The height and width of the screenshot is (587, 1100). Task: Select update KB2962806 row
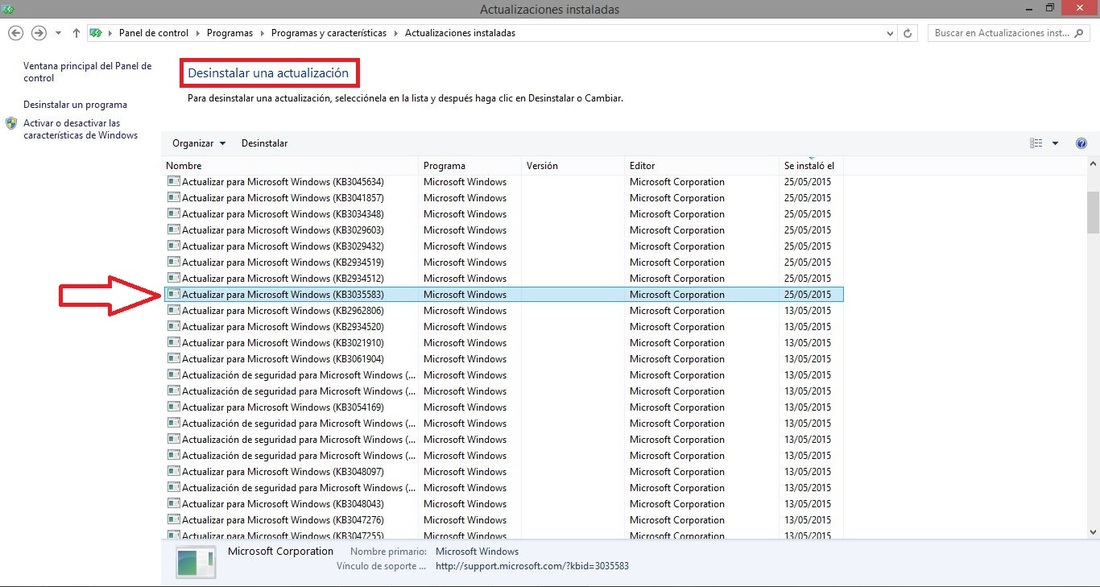tap(503, 311)
